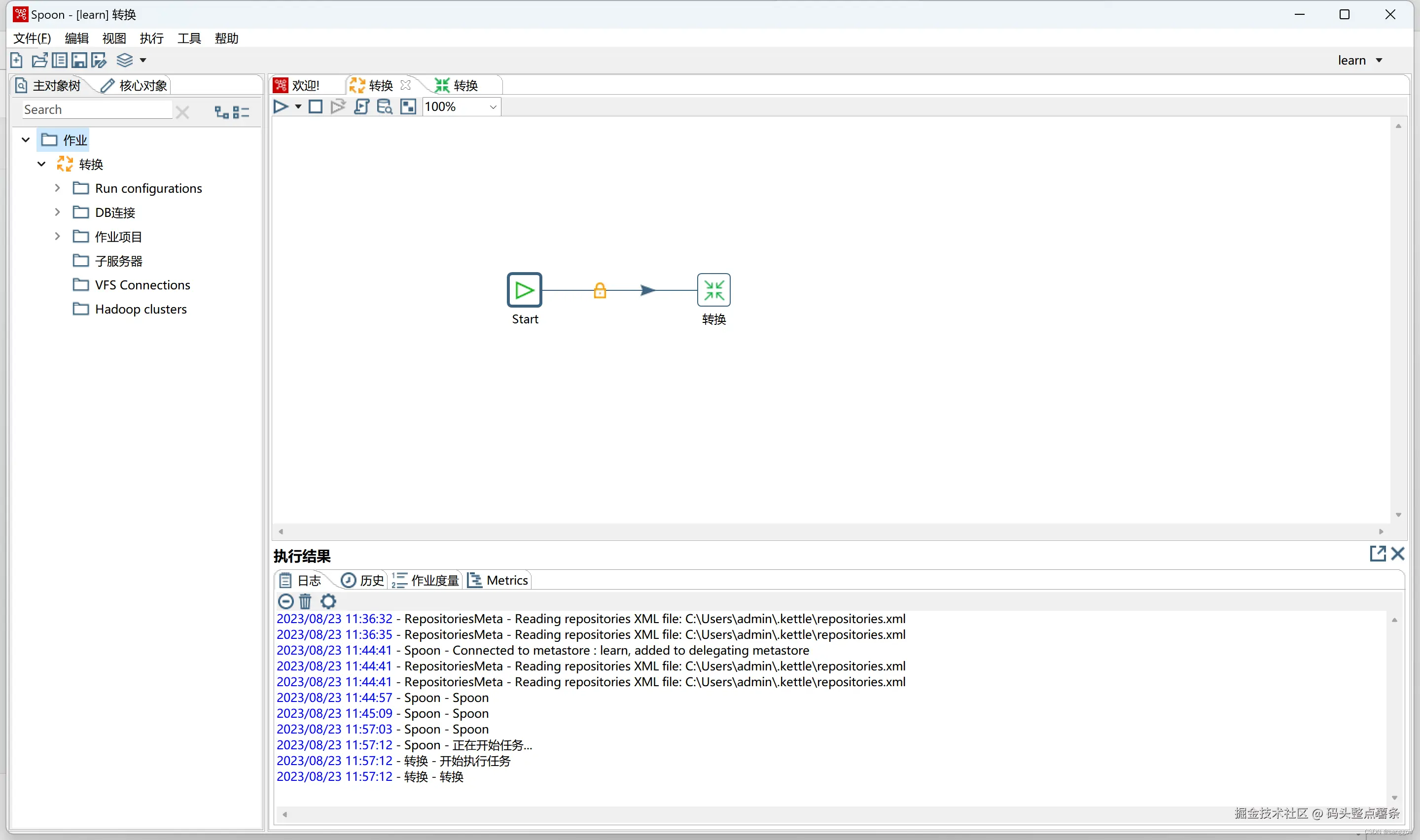Viewport: 1420px width, 840px height.
Task: Click the lock icon on the hop
Action: (600, 290)
